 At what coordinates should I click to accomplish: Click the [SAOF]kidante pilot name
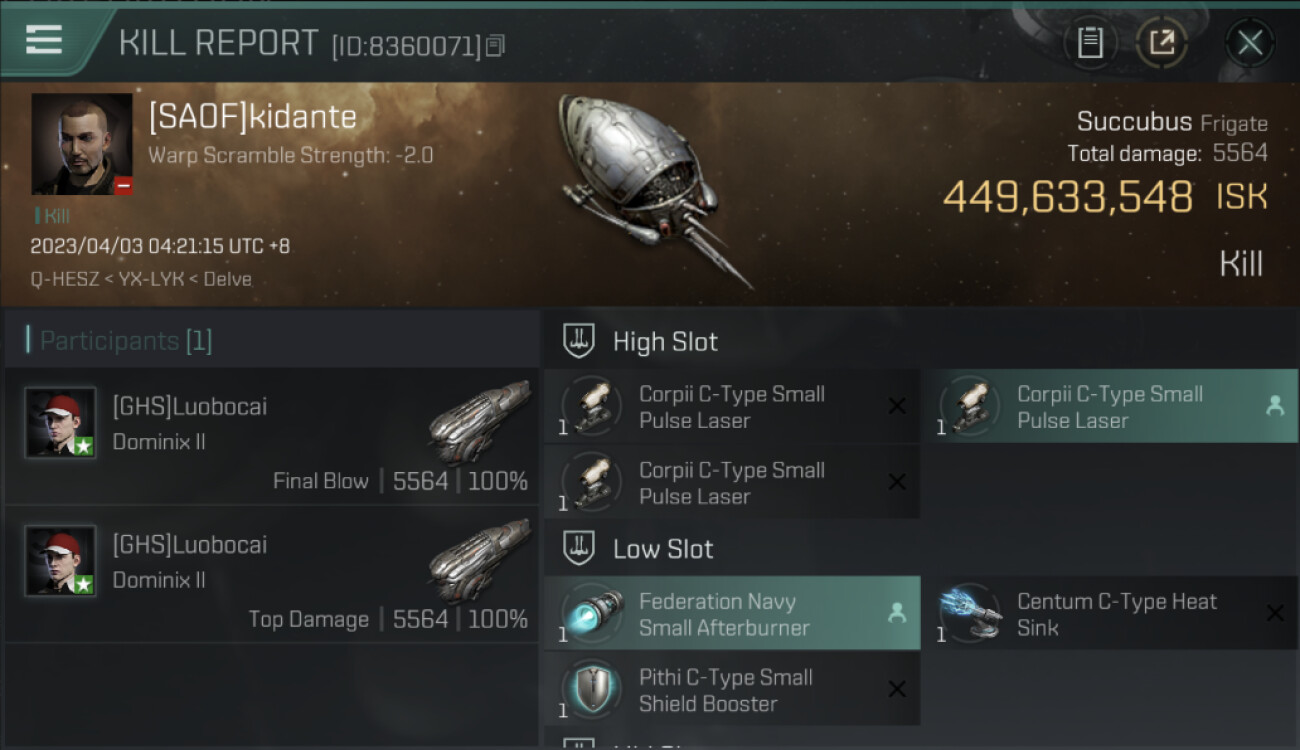[252, 117]
